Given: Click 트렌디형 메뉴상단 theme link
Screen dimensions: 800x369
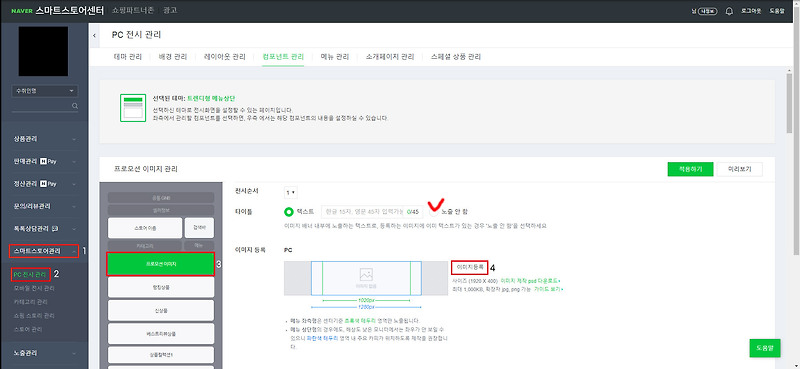Looking at the screenshot, I should (211, 98).
